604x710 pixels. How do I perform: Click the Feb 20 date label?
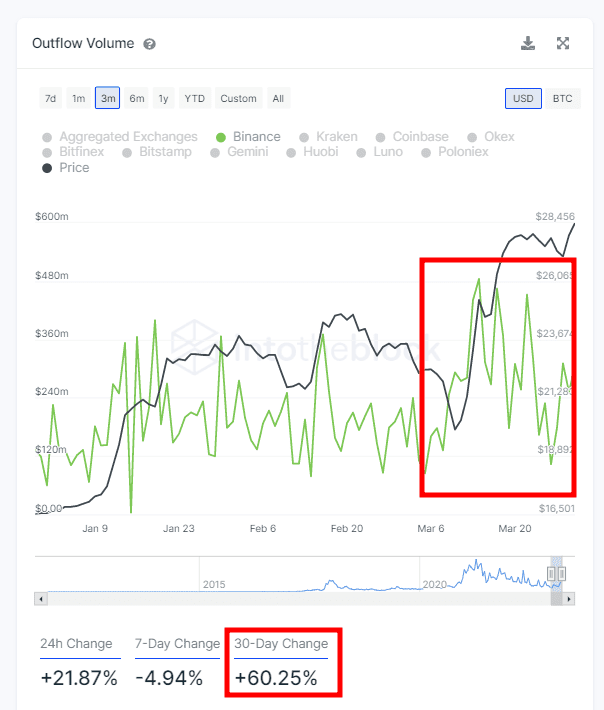[x=347, y=528]
